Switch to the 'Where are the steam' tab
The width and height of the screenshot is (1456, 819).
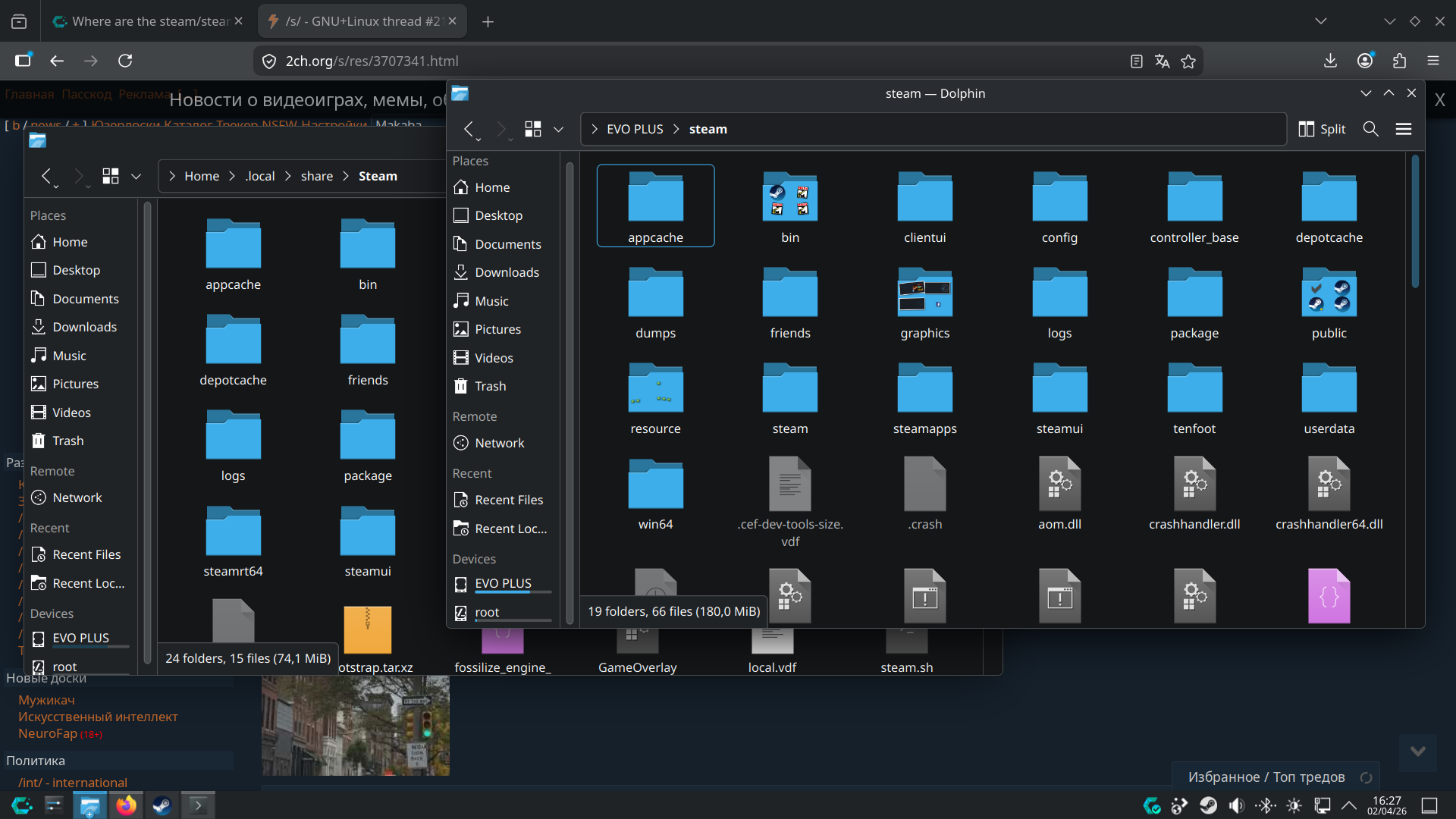(147, 21)
